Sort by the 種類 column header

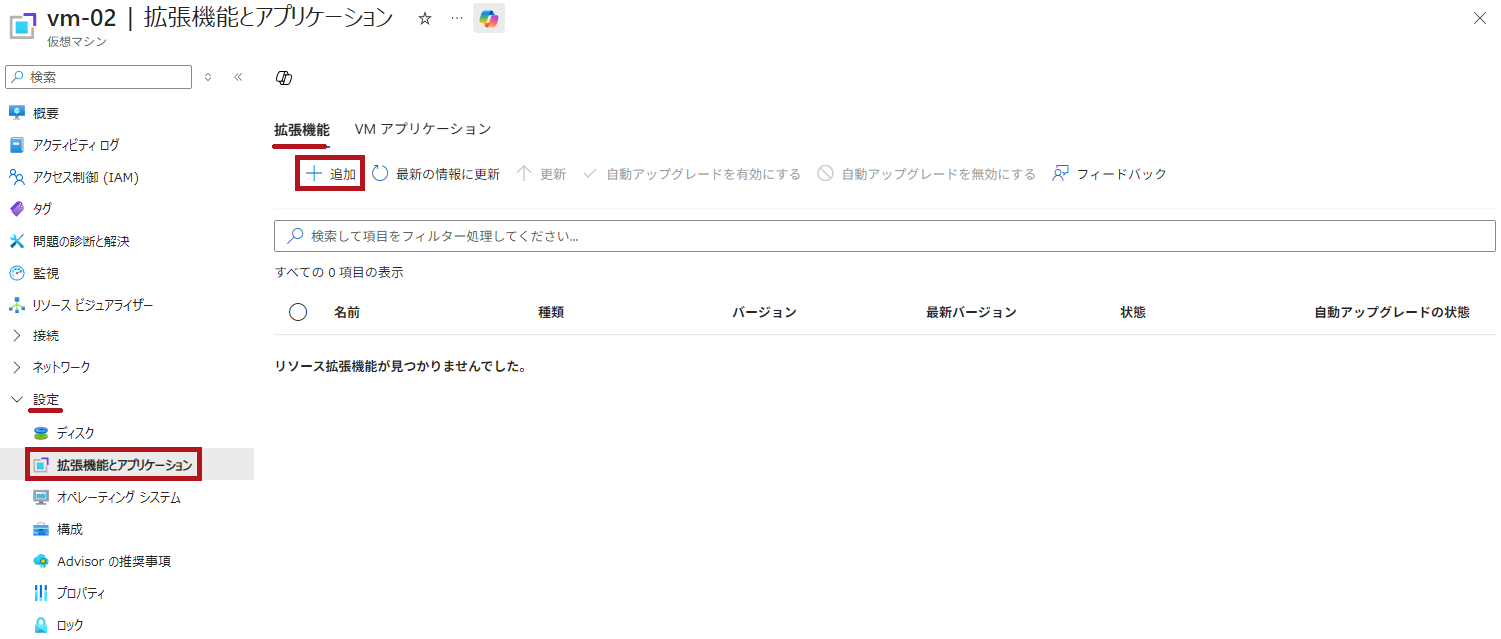[x=551, y=312]
